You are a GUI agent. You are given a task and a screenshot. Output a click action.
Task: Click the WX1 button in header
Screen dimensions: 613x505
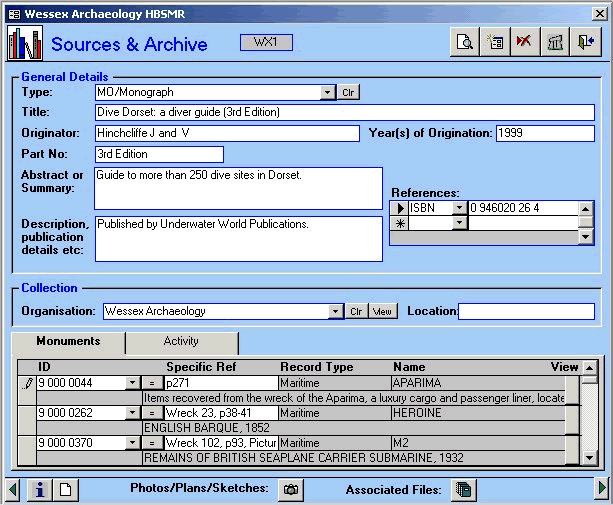(265, 42)
